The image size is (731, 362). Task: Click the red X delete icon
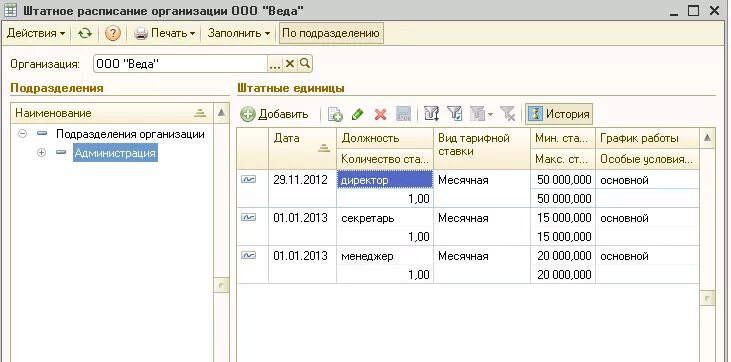(x=380, y=114)
